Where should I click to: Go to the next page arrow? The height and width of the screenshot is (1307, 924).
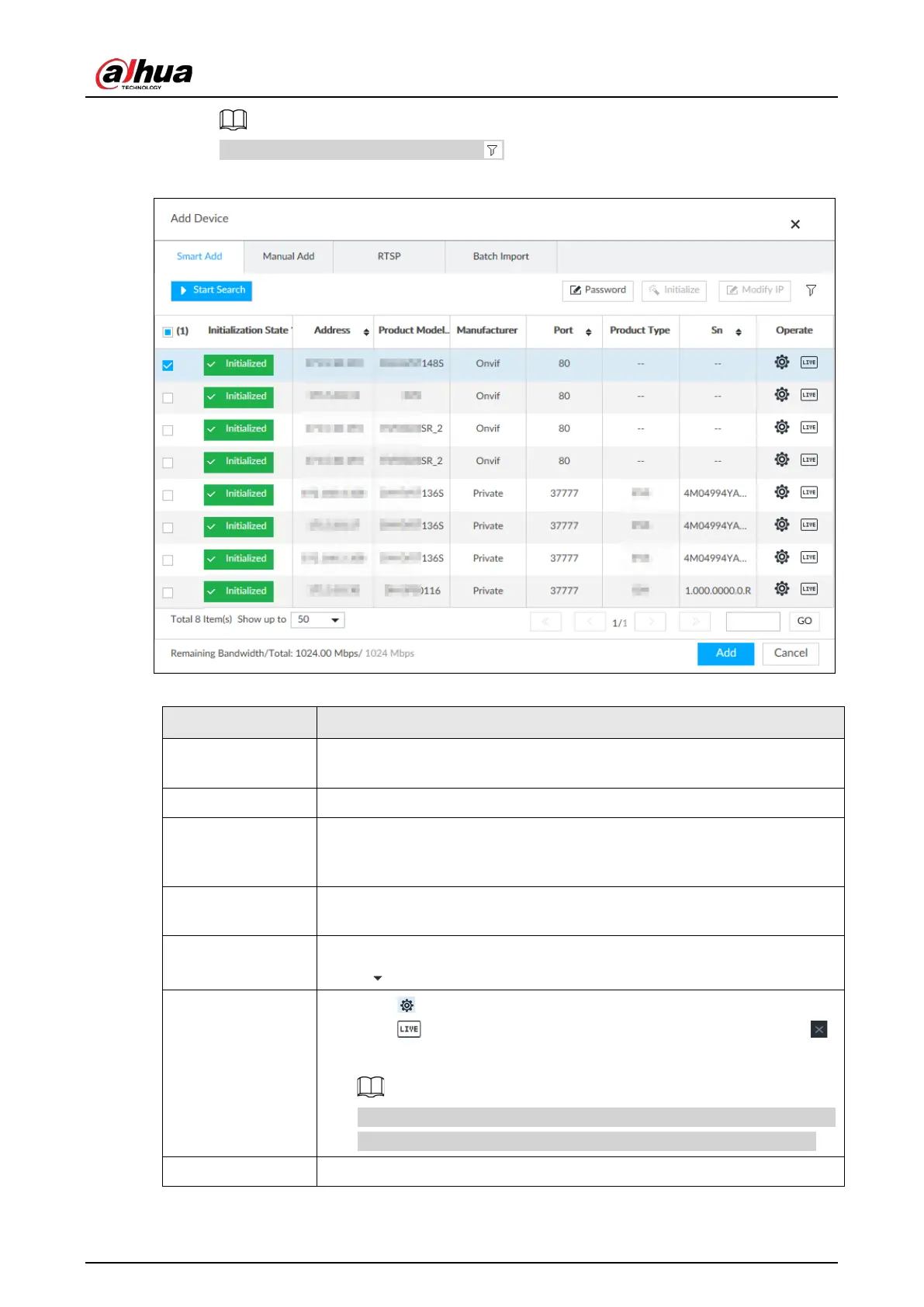(651, 622)
